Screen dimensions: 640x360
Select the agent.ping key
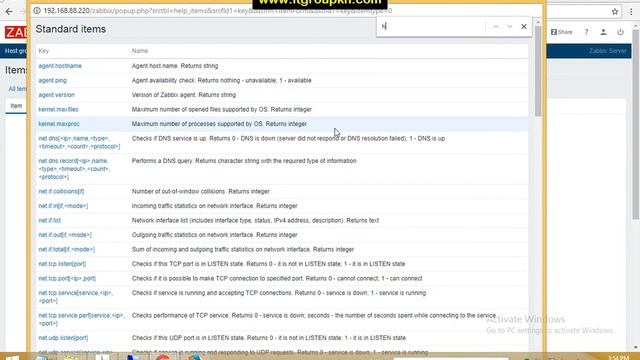click(x=52, y=80)
